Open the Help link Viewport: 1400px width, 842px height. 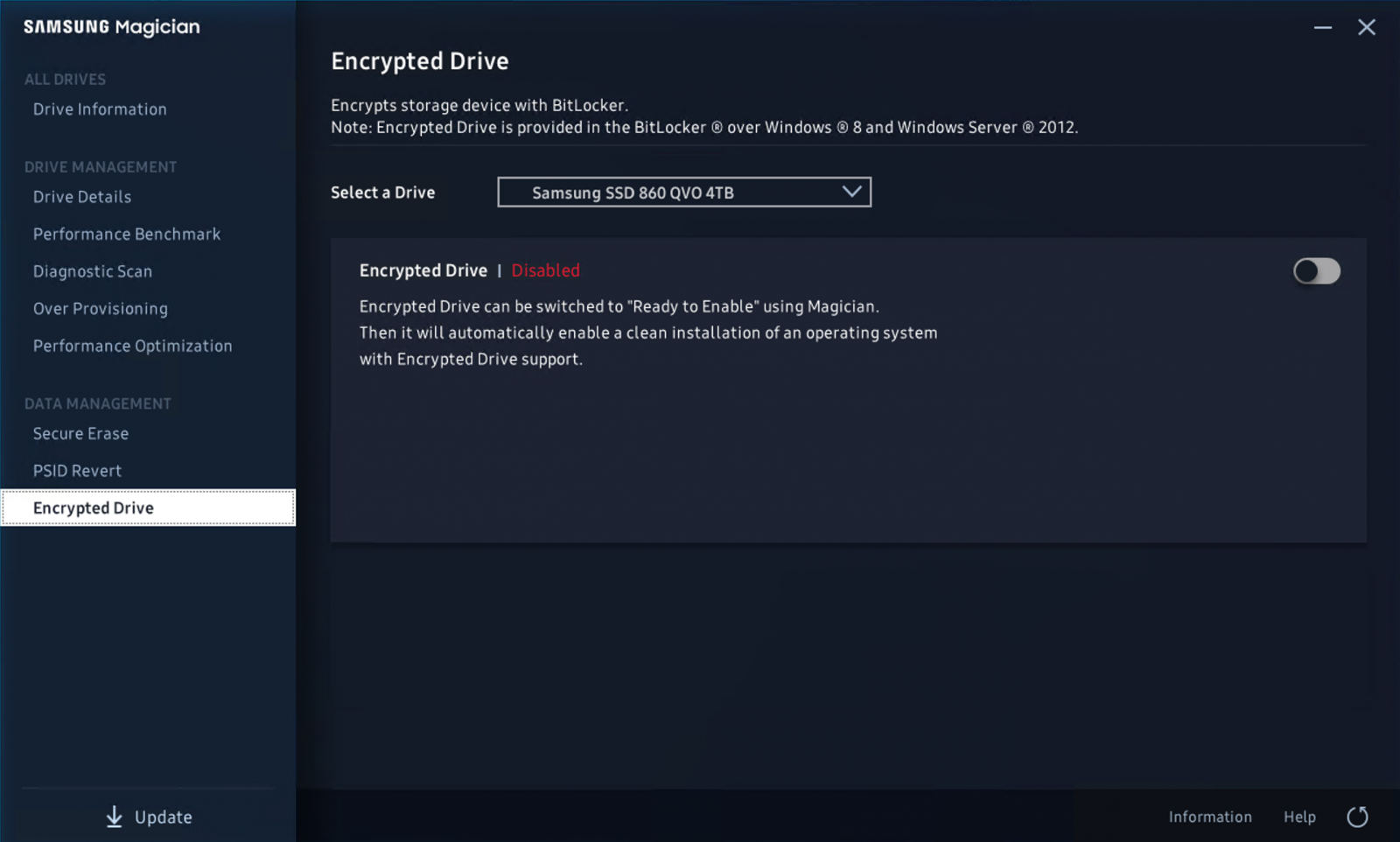(x=1299, y=817)
